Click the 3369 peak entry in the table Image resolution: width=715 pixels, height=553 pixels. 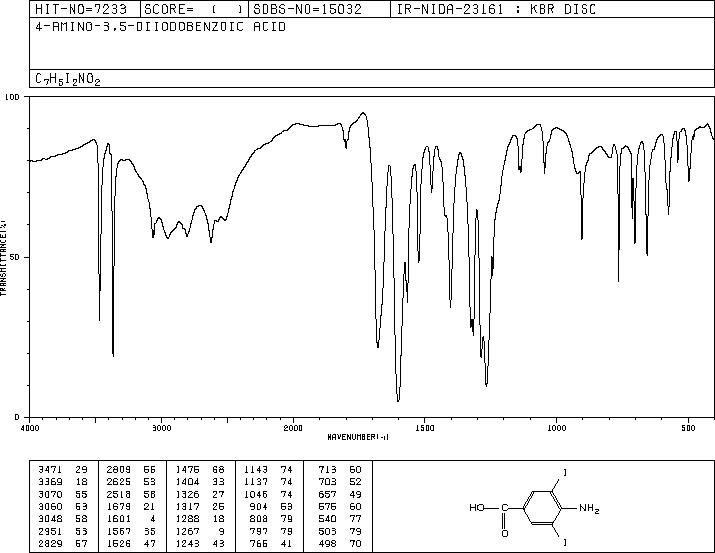pos(63,481)
